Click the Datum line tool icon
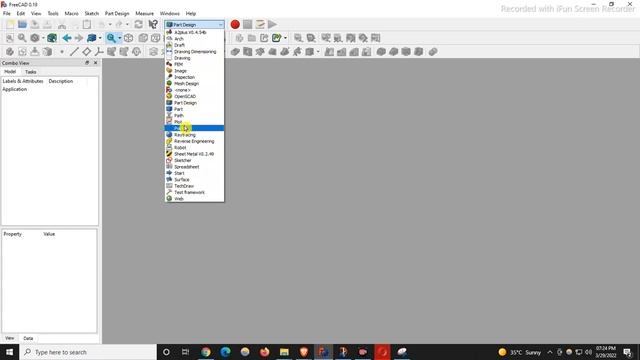The height and width of the screenshot is (360, 640). click(x=74, y=52)
